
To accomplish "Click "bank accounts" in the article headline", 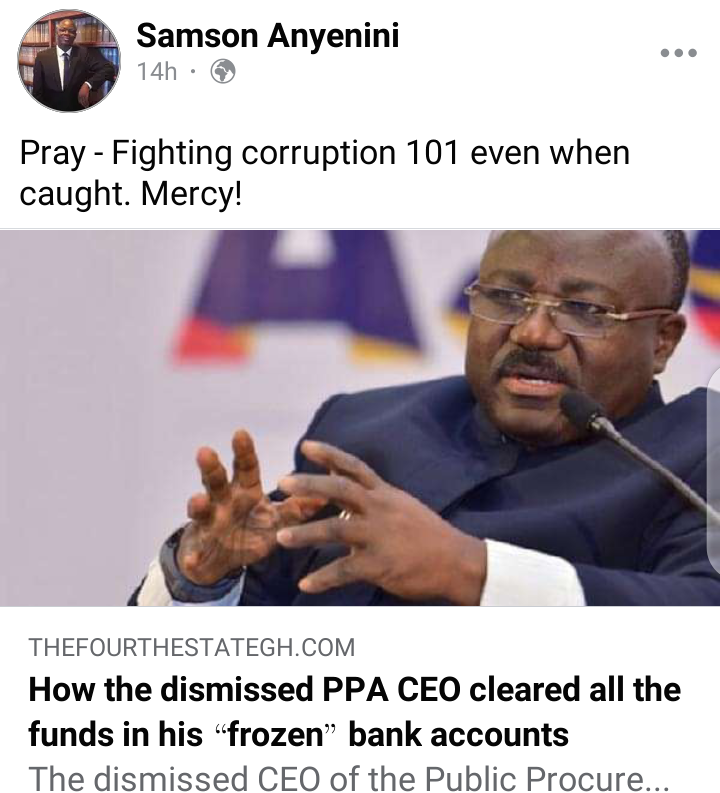I will tap(459, 734).
